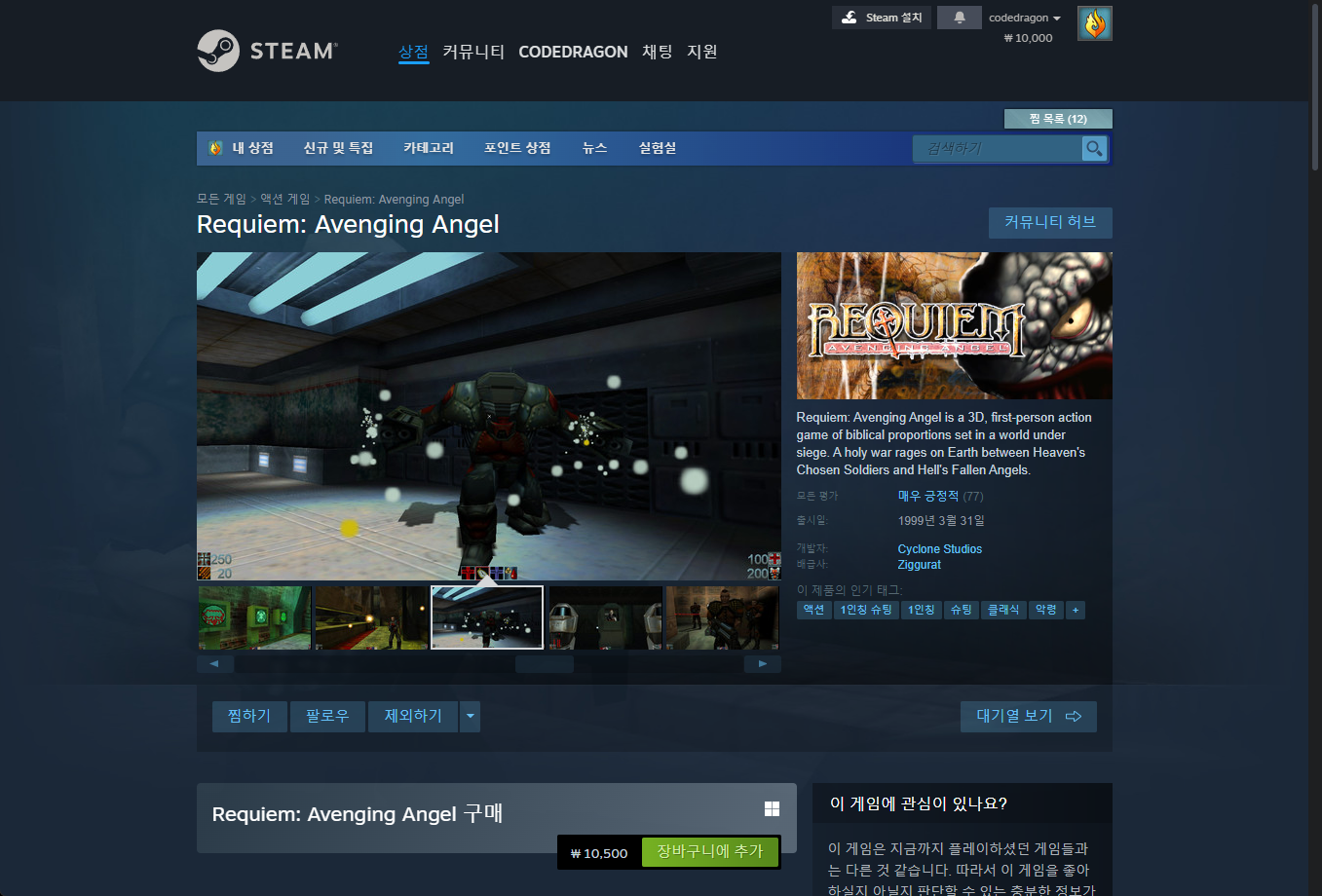Select the fifth soldiers thumbnail

(x=722, y=617)
